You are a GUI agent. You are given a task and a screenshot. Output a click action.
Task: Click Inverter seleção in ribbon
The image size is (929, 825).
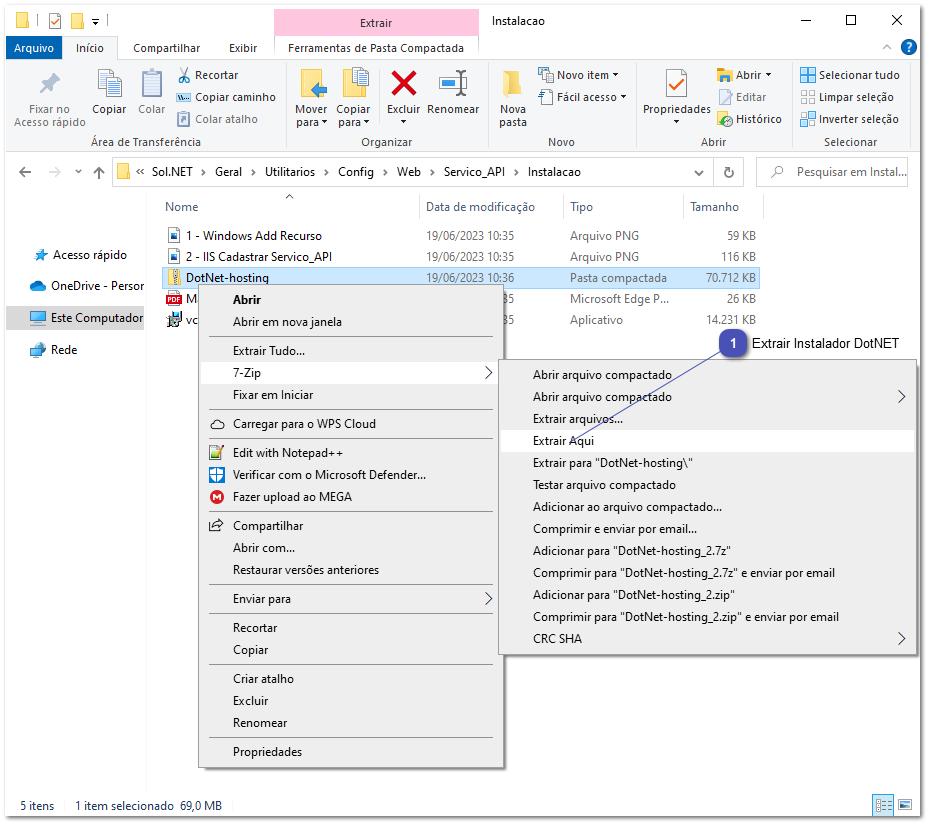click(x=849, y=119)
